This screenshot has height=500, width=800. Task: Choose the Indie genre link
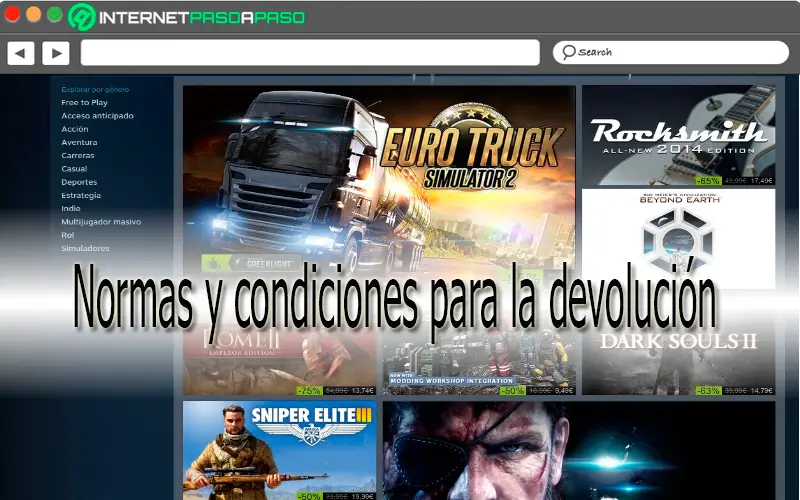(x=70, y=209)
